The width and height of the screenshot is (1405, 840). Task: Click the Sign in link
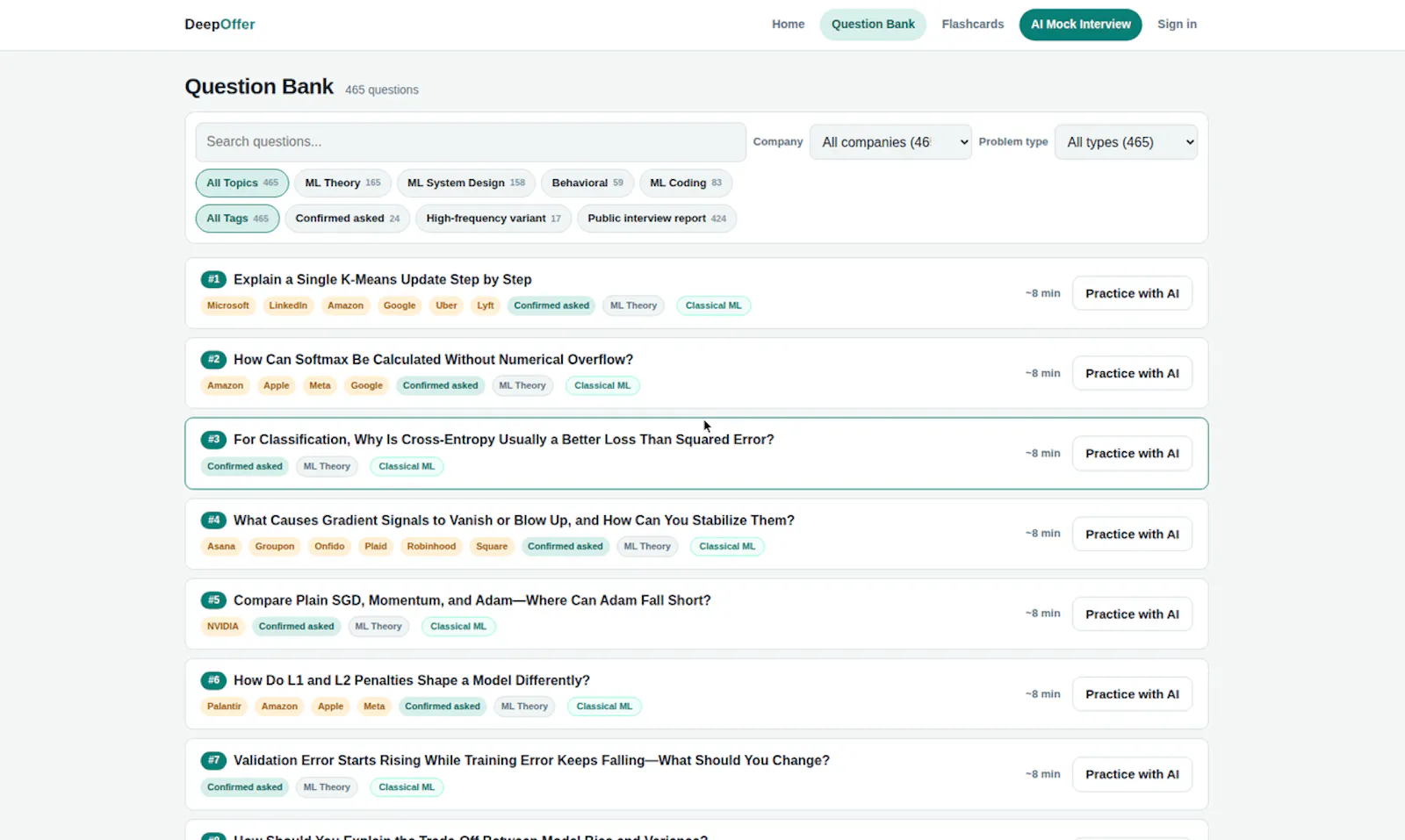pos(1177,25)
